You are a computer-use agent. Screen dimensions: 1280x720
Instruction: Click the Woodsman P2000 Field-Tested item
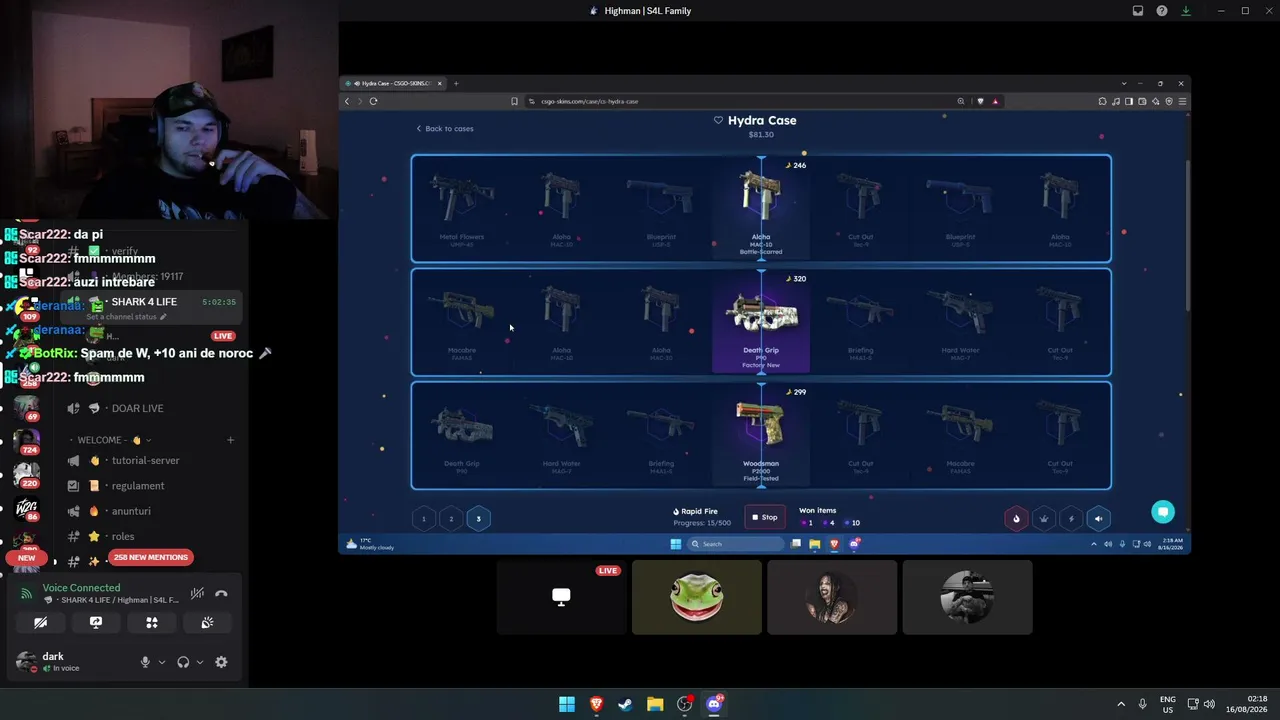[x=761, y=435]
